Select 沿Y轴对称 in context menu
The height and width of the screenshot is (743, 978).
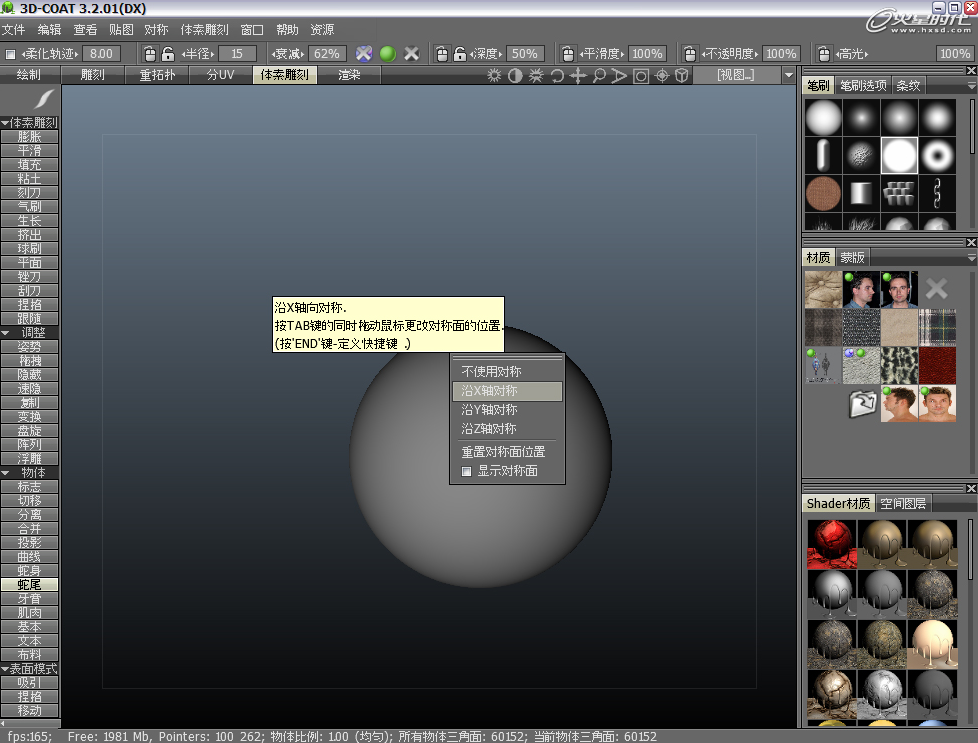(x=489, y=410)
